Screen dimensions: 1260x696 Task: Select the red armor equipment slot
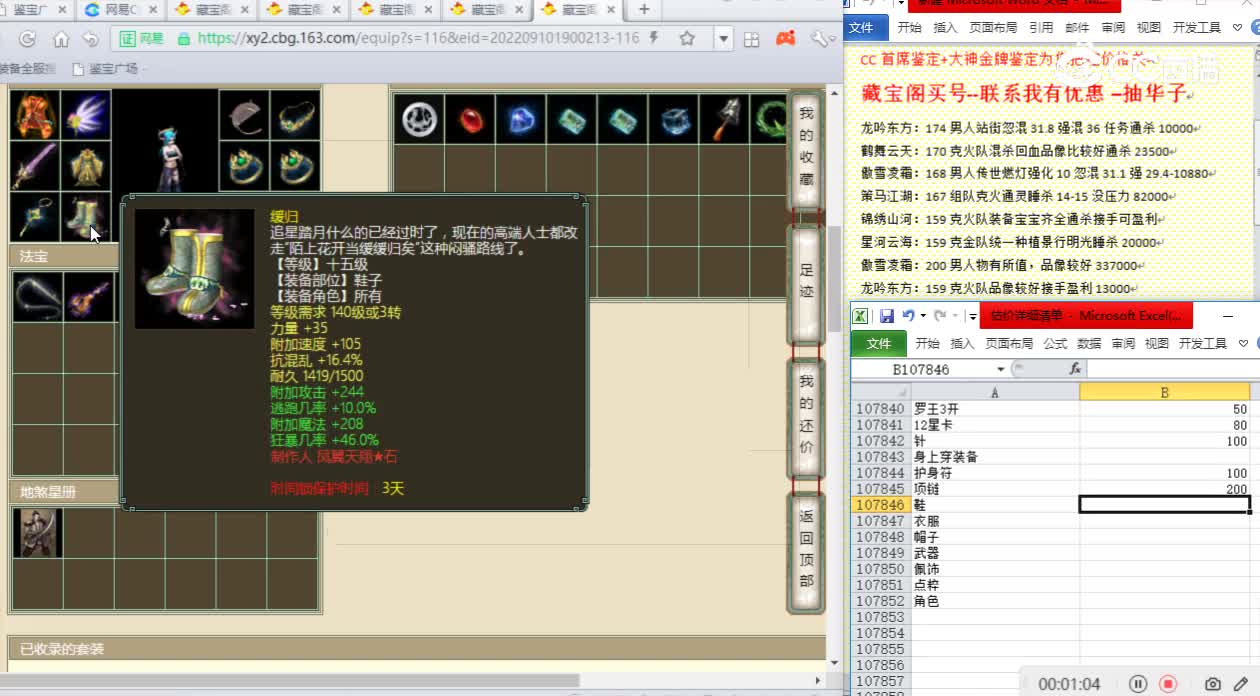click(x=34, y=115)
